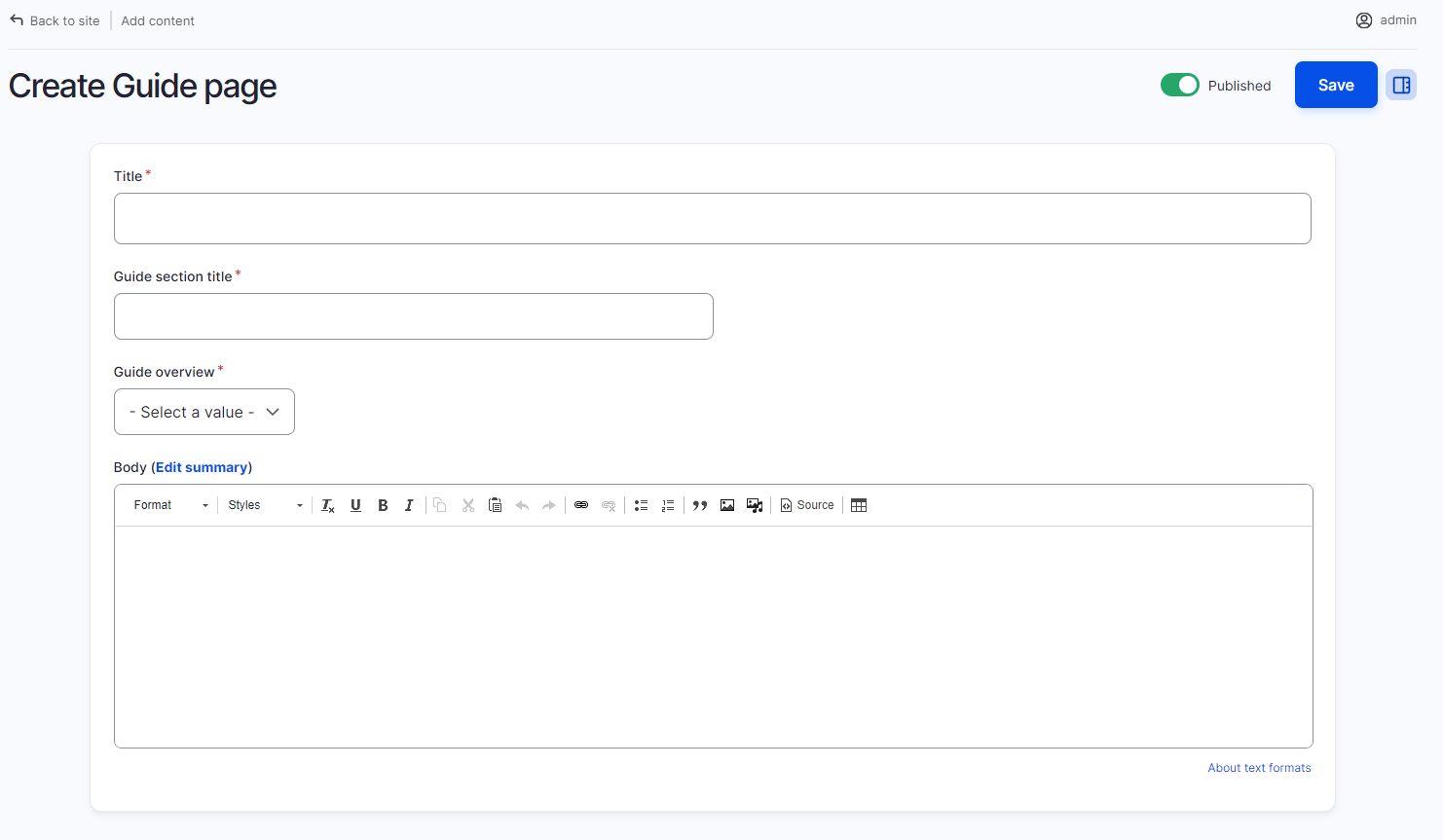
Task: Click the Edit summary link
Action: pos(202,467)
